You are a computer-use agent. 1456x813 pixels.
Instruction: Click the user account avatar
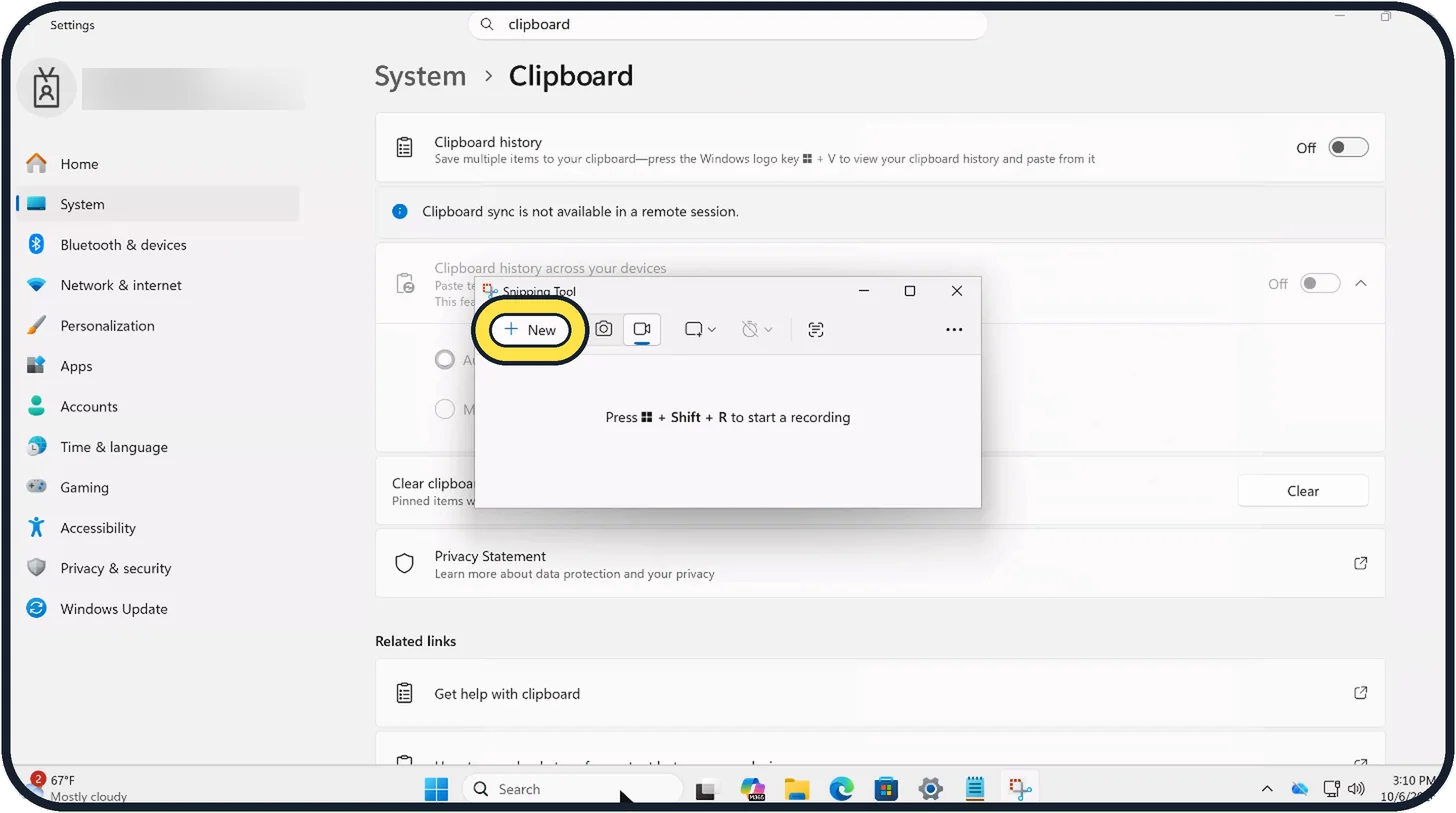(46, 88)
